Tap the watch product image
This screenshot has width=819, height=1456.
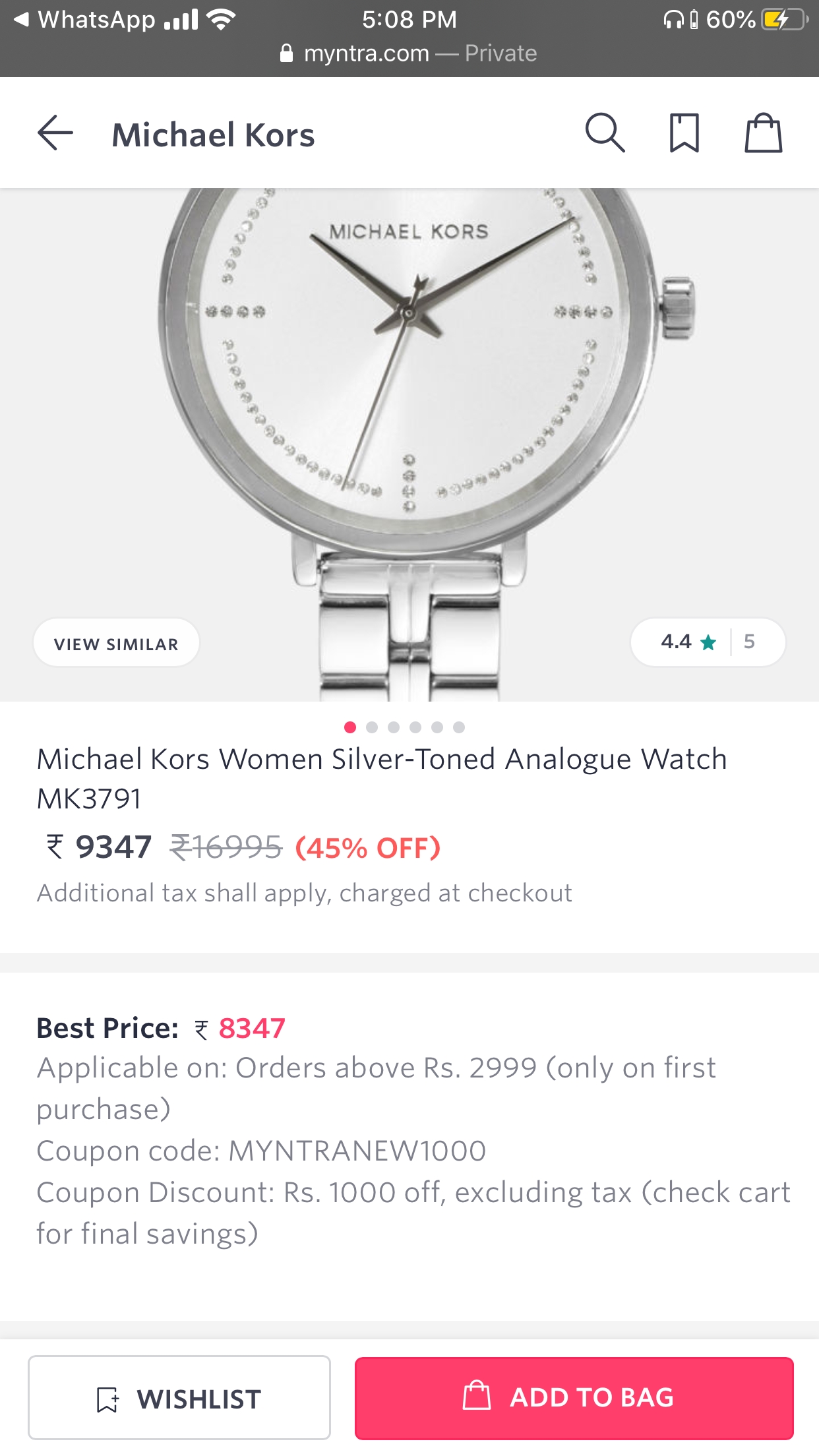point(409,409)
